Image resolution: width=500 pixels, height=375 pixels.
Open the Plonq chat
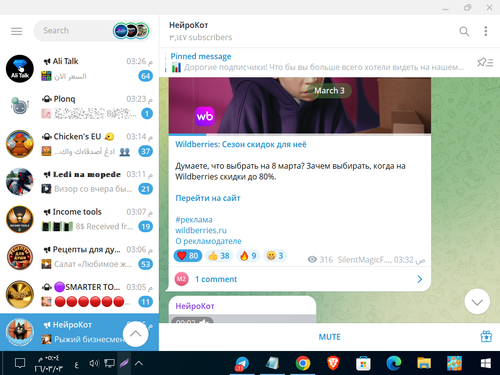79,106
